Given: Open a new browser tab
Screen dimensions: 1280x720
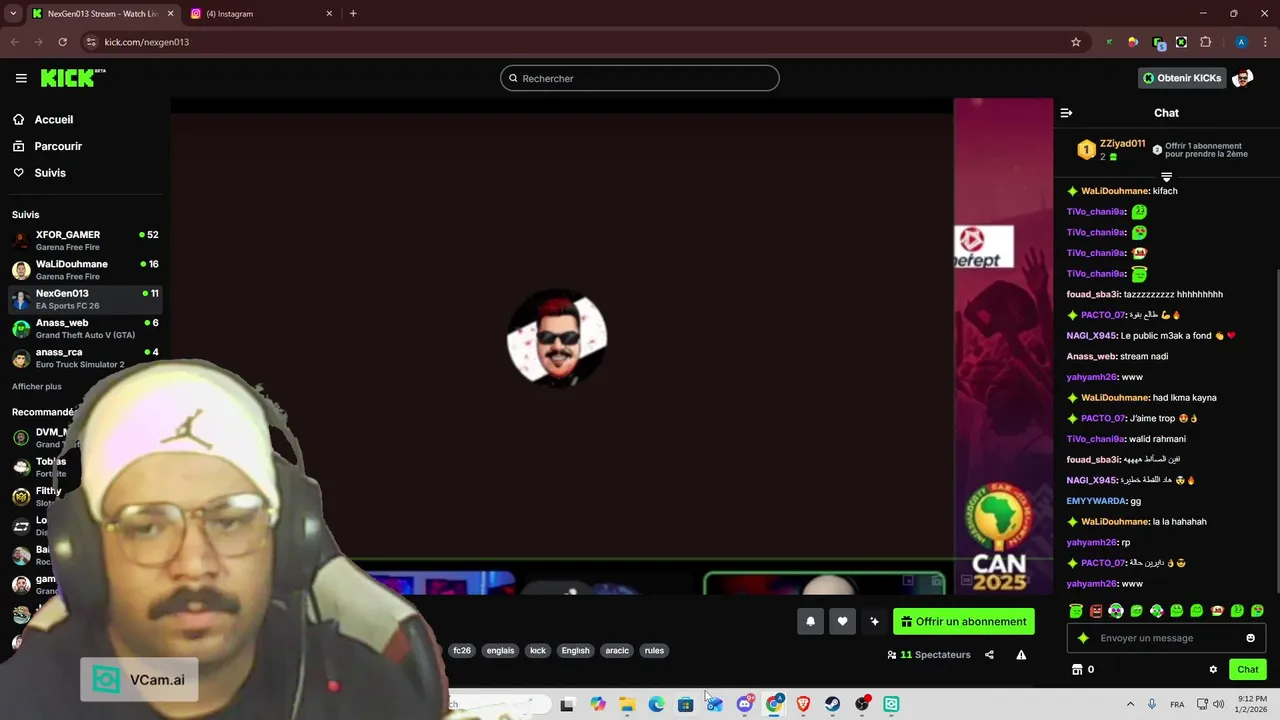Looking at the screenshot, I should click(x=353, y=14).
